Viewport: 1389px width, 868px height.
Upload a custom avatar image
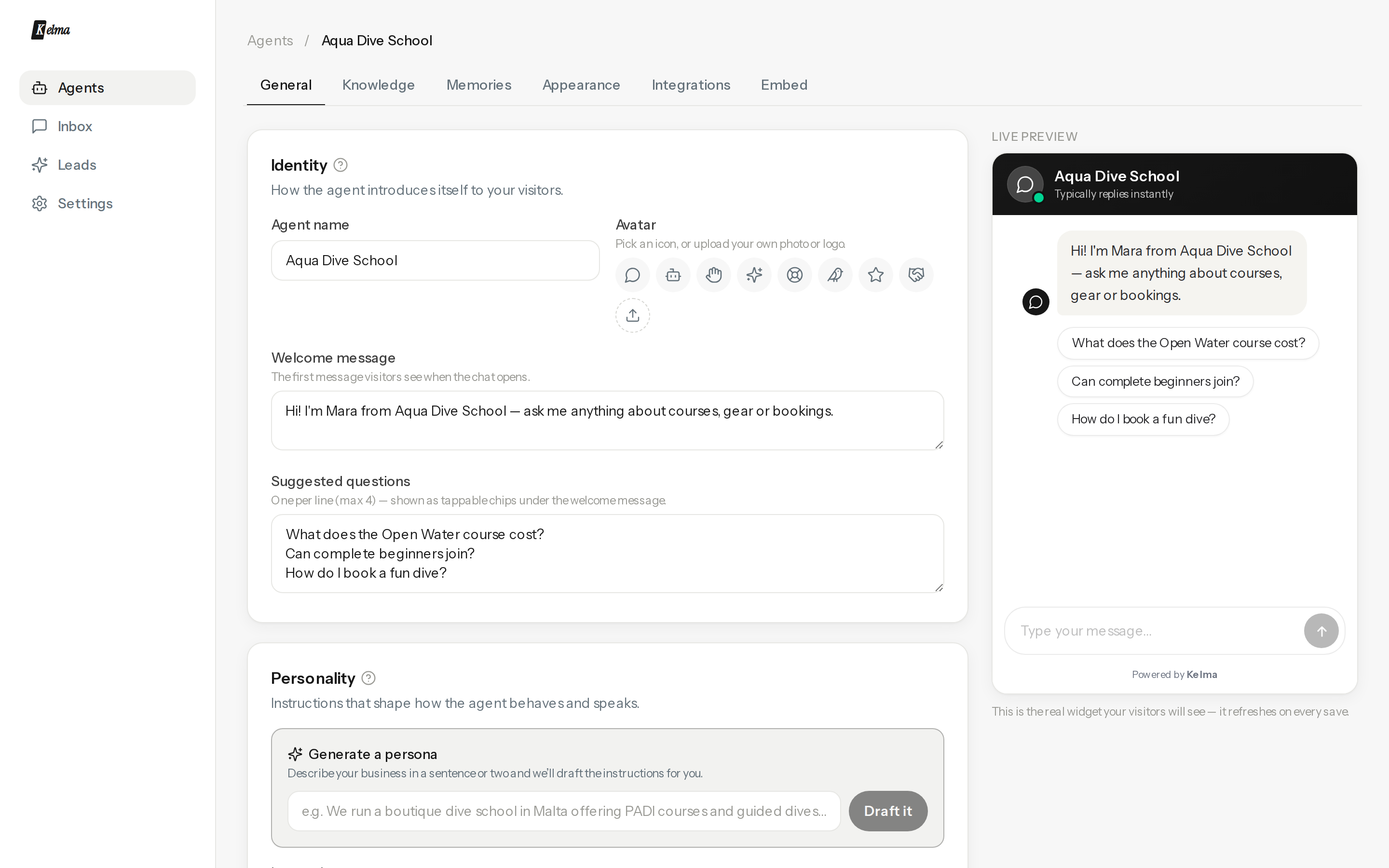click(632, 315)
